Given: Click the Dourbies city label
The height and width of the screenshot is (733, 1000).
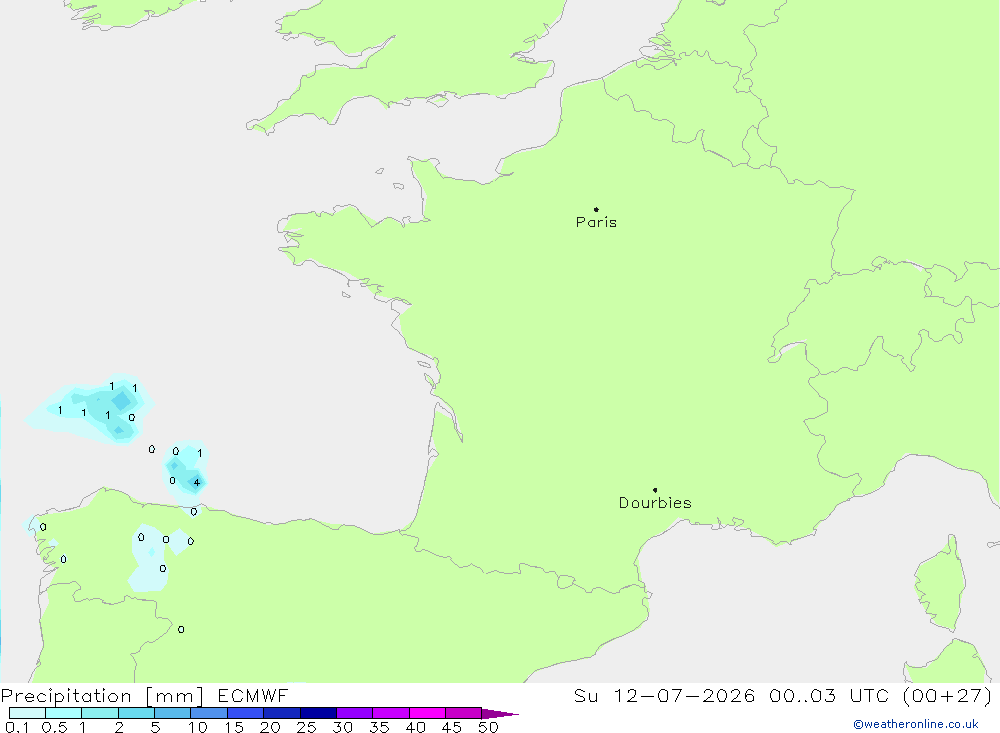Looking at the screenshot, I should pos(655,503).
